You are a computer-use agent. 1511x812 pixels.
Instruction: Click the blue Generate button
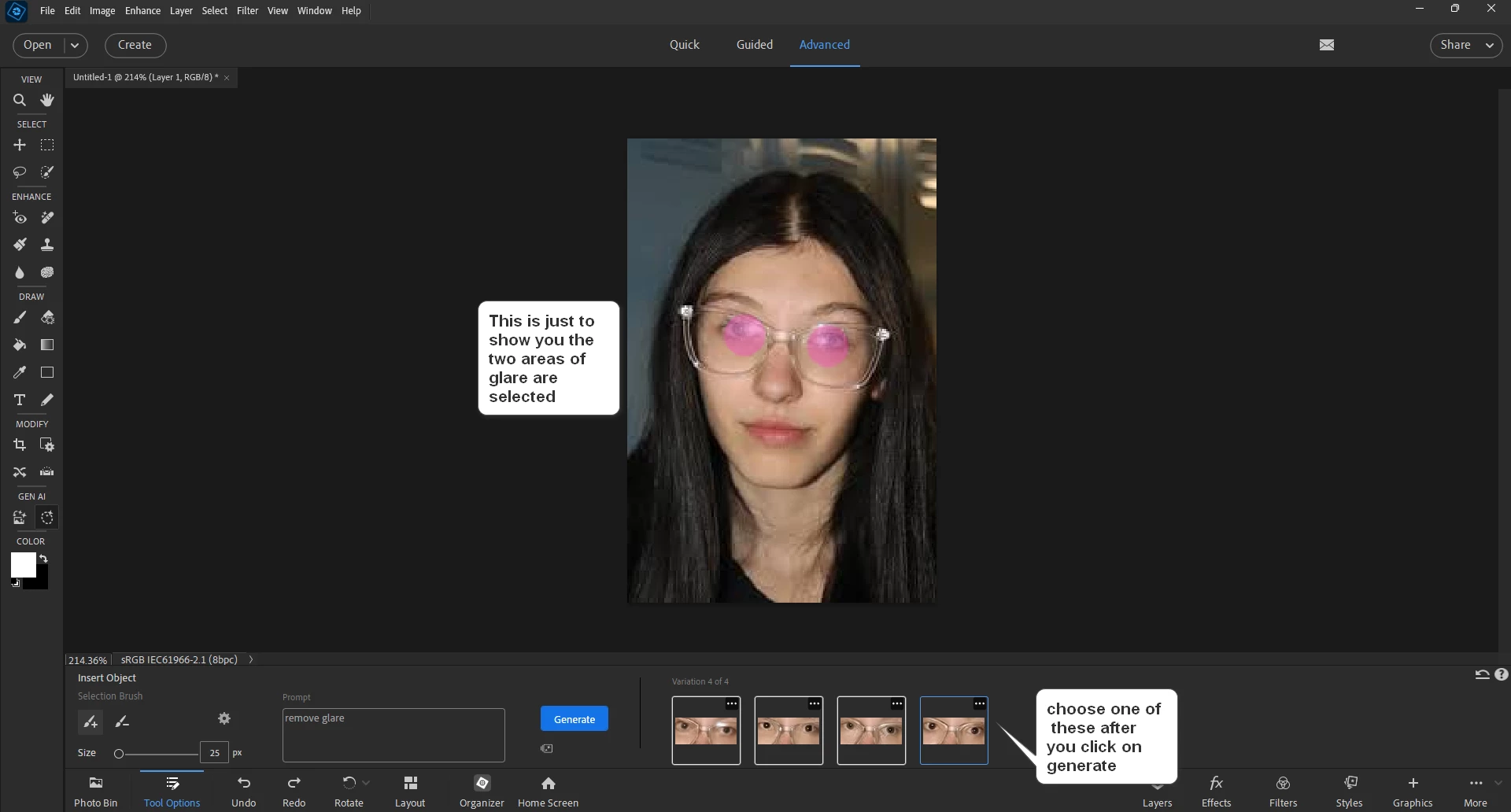574,719
